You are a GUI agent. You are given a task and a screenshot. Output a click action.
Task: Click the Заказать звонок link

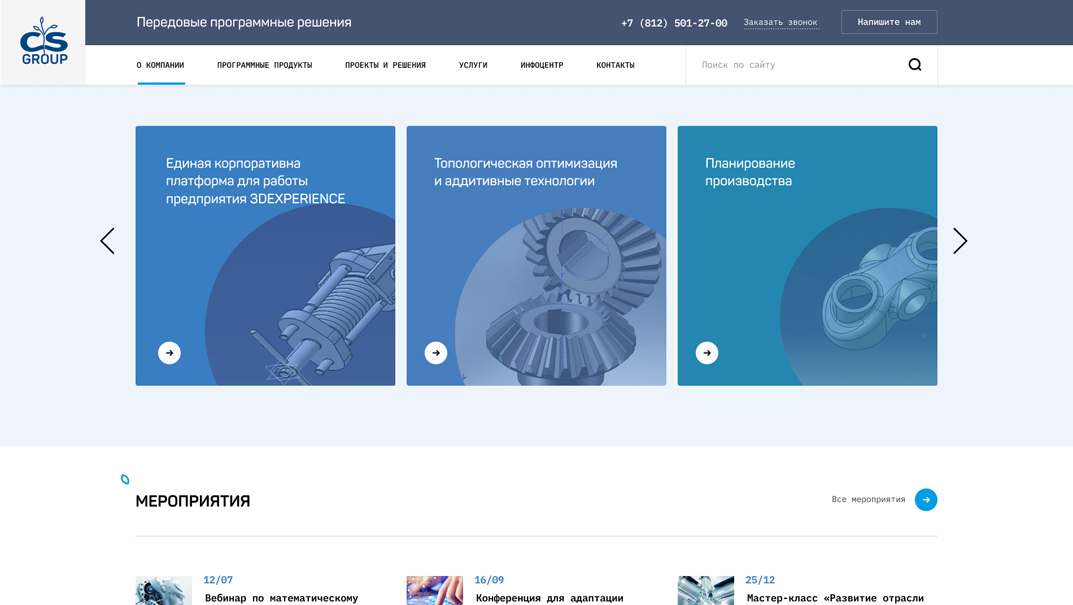tap(780, 21)
